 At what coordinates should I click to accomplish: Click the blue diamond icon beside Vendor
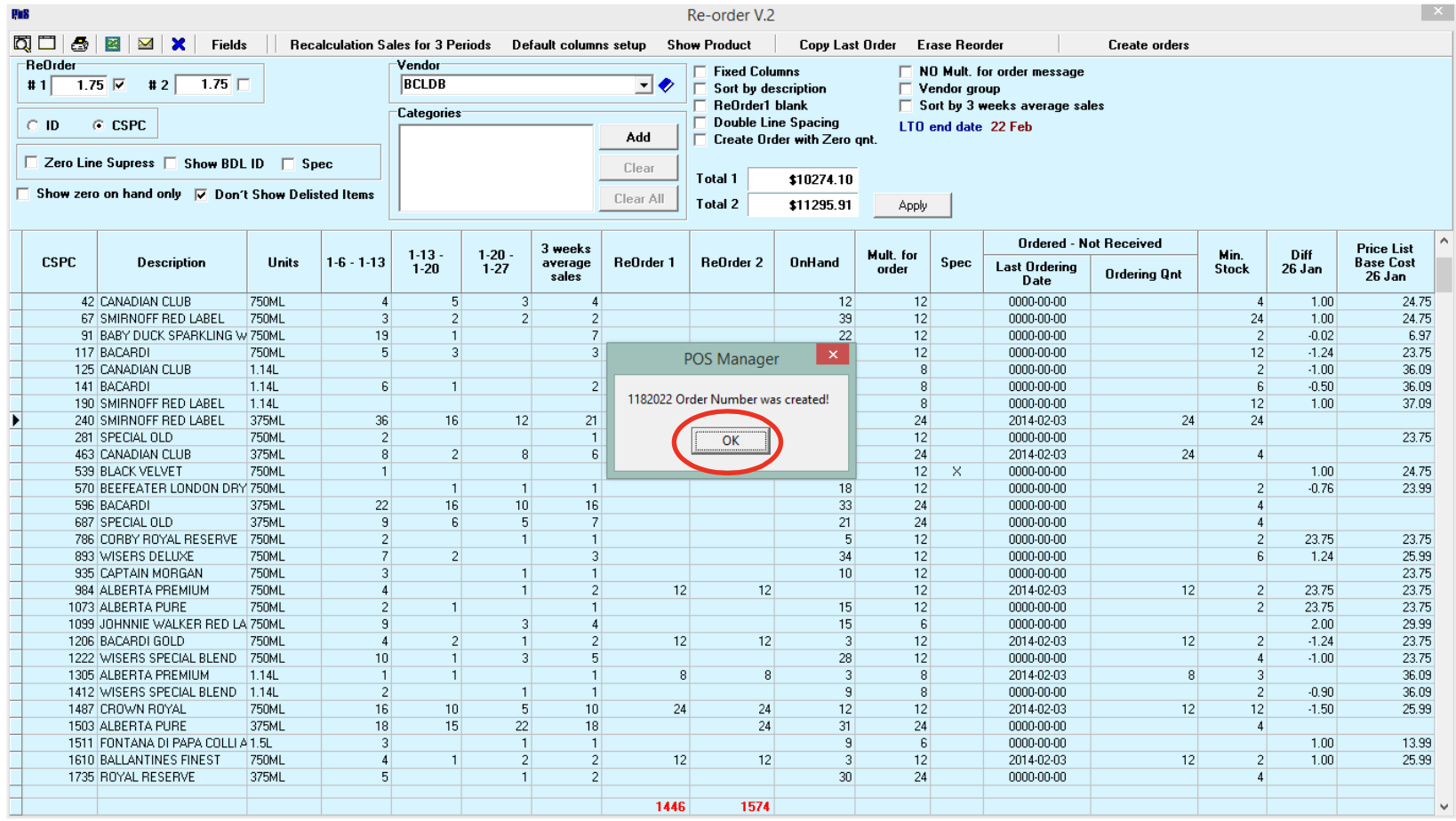click(666, 85)
